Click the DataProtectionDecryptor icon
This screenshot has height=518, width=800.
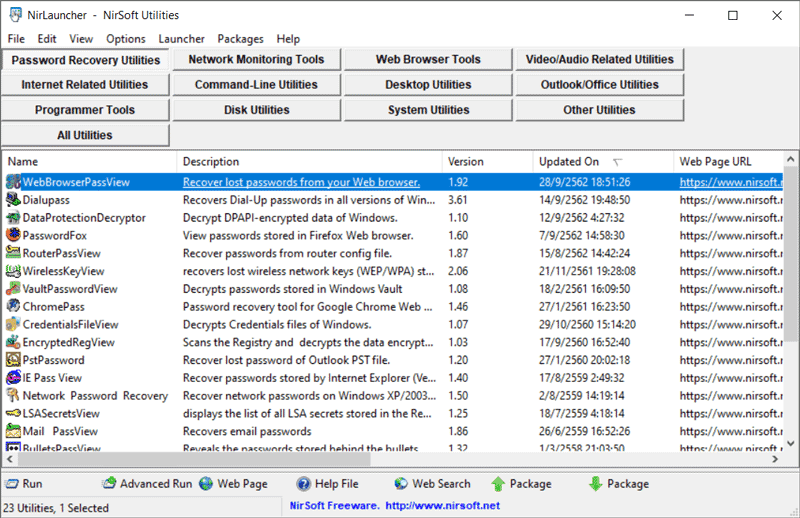click(13, 217)
